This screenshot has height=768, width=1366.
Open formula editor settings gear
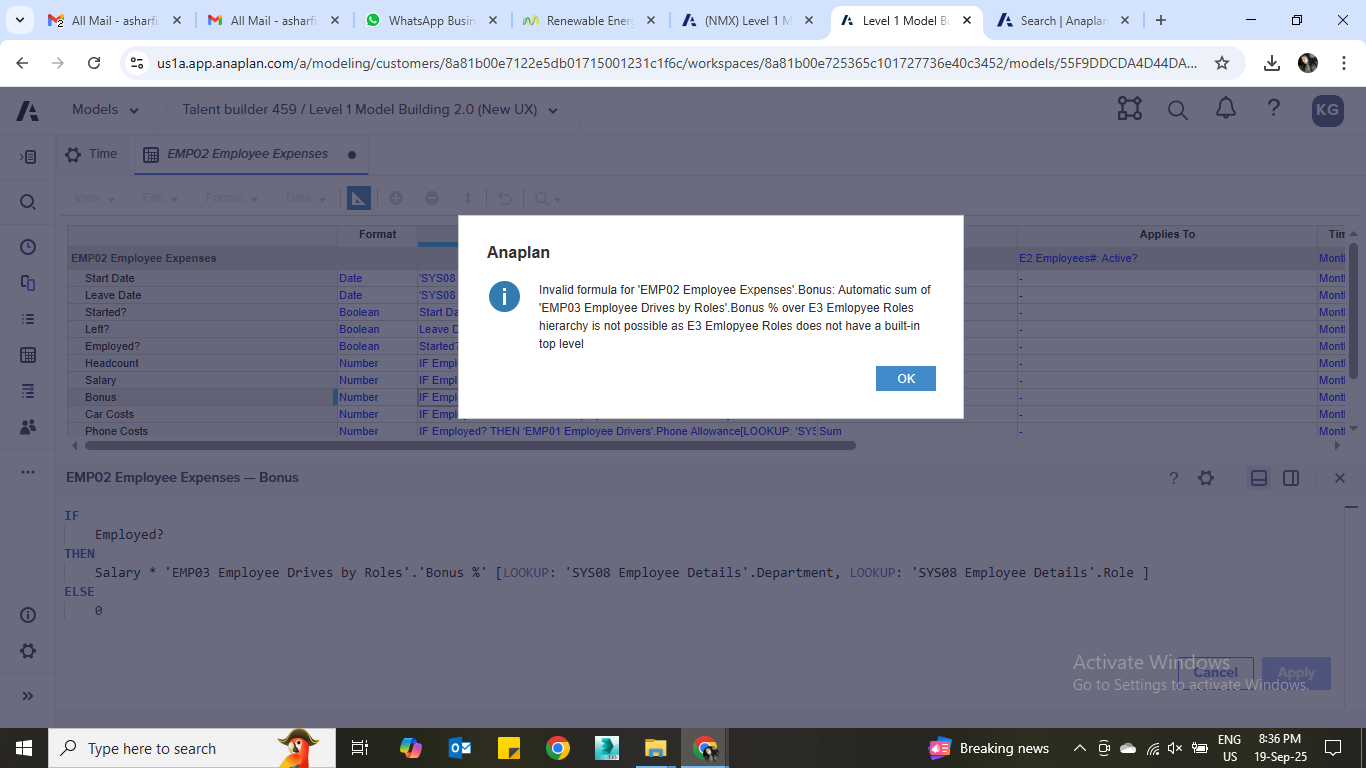pos(1206,478)
